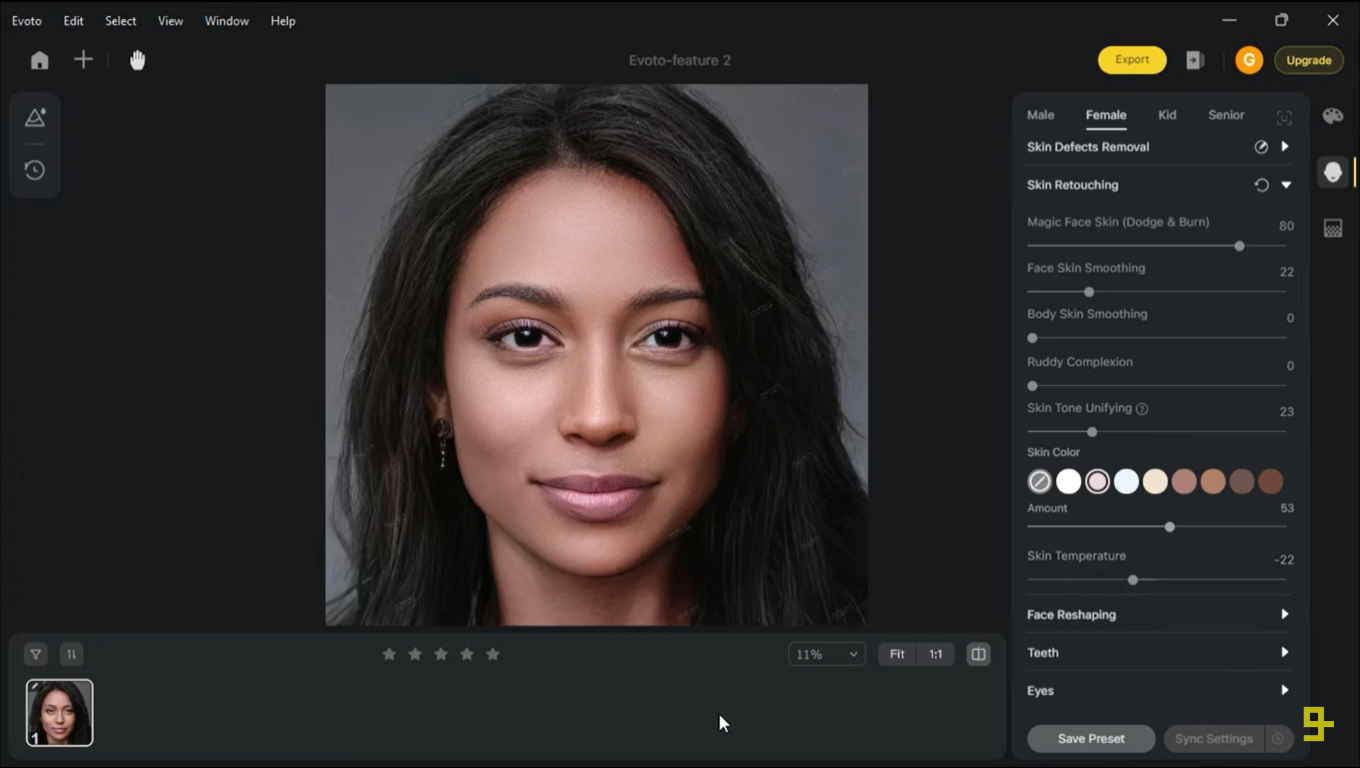Click the Export button
Viewport: 1360px width, 768px height.
click(1131, 59)
